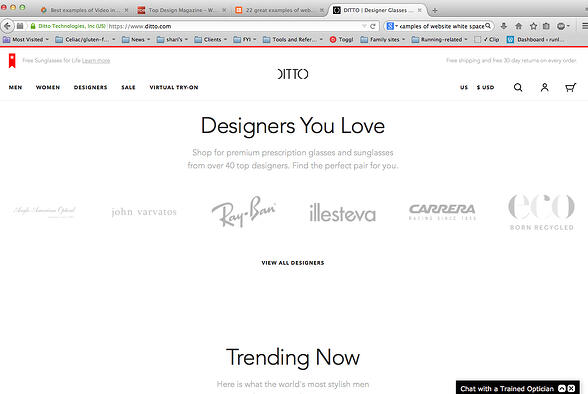
Task: Expand the Family sites bookmarks folder
Action: (x=382, y=39)
